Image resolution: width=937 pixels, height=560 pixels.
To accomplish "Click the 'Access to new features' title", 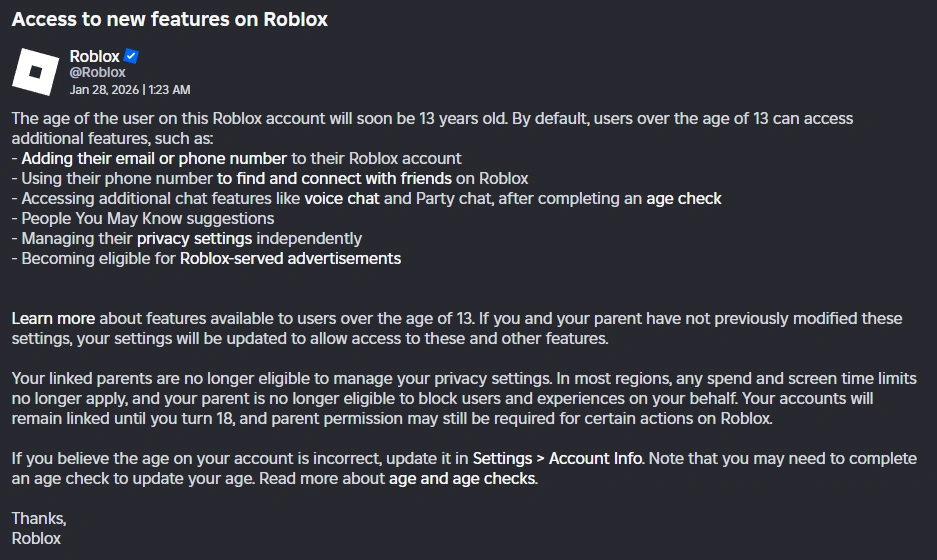I will pyautogui.click(x=170, y=19).
